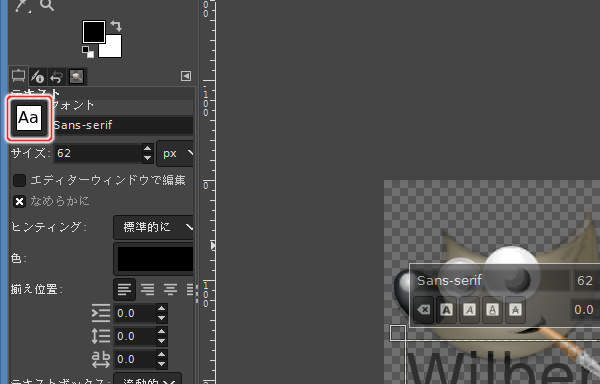600x384 pixels.
Task: Switch to the Images tab
Action: pyautogui.click(x=77, y=76)
